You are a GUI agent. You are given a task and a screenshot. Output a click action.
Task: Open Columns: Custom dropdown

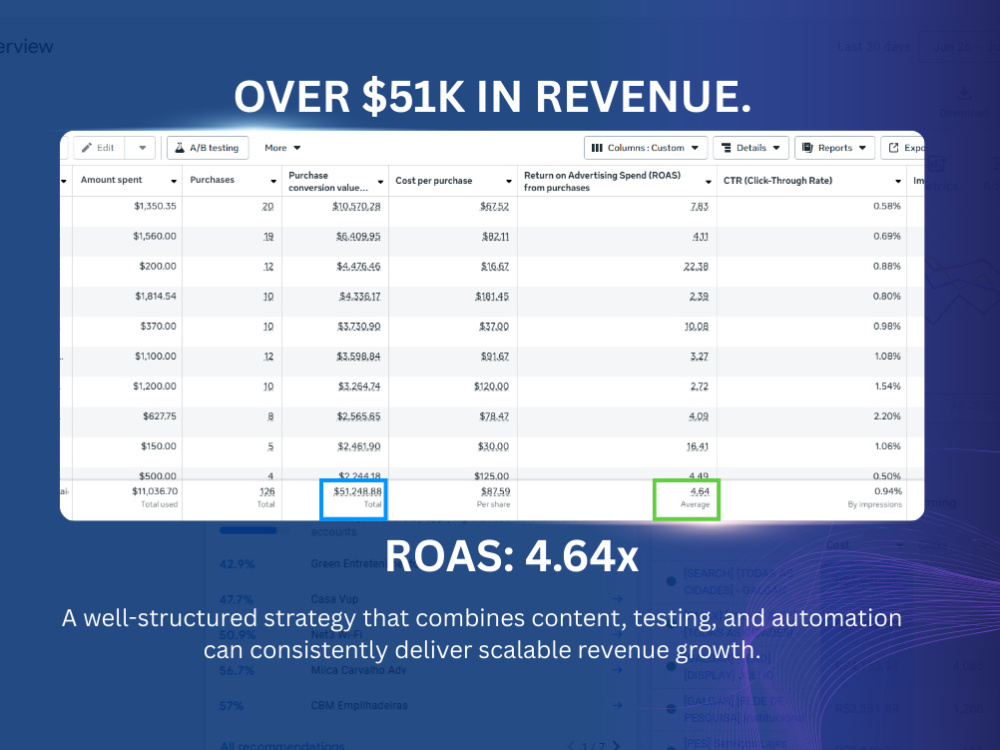(x=645, y=148)
